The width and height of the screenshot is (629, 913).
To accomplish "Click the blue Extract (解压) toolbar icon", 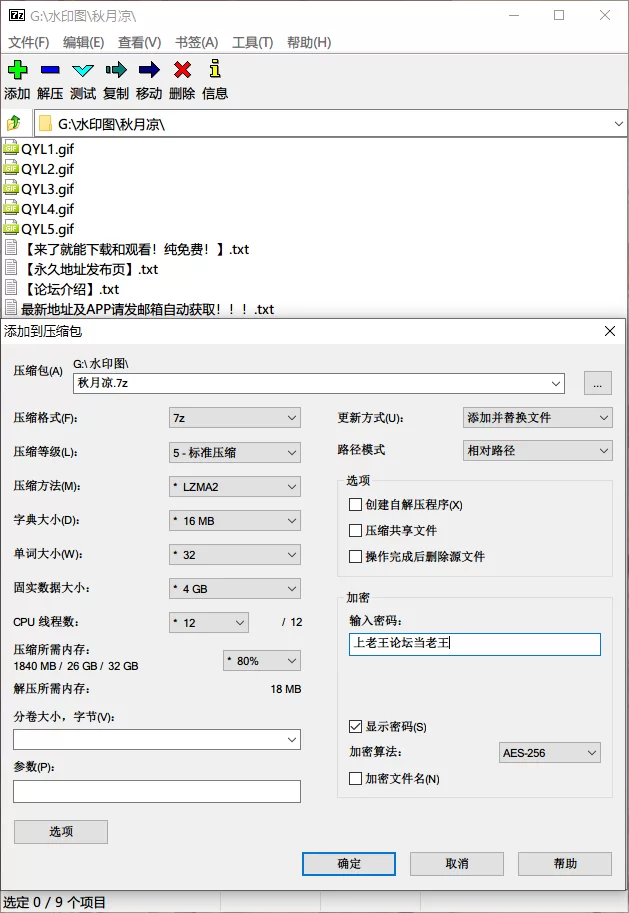I will pos(50,70).
